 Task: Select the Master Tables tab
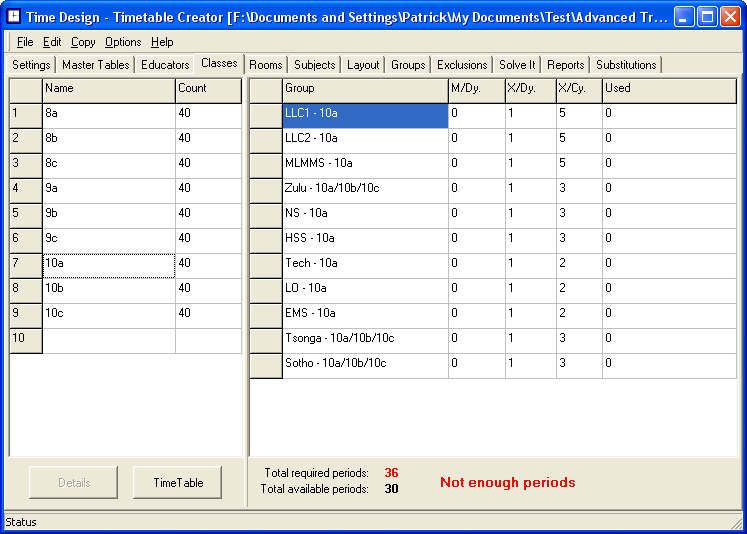click(x=95, y=65)
